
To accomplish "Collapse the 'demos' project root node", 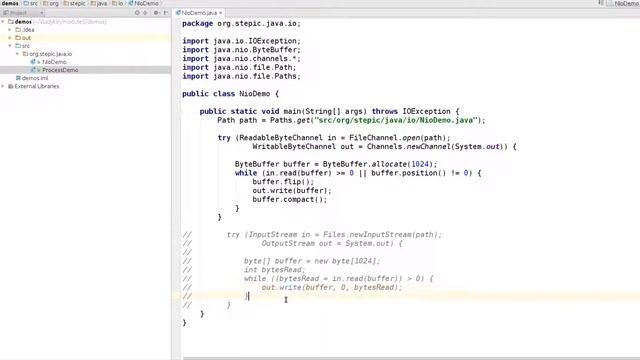I will click(x=3, y=22).
